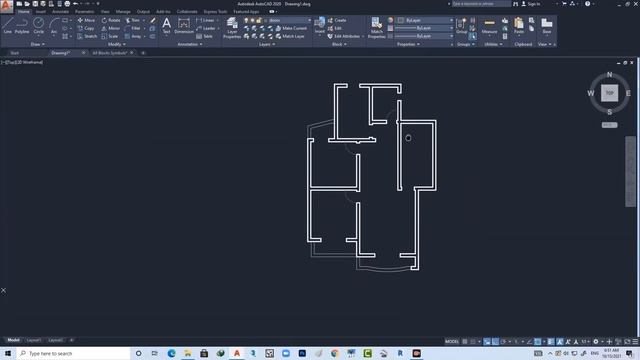Choose the Move command
The height and width of the screenshot is (360, 640).
[x=86, y=20]
